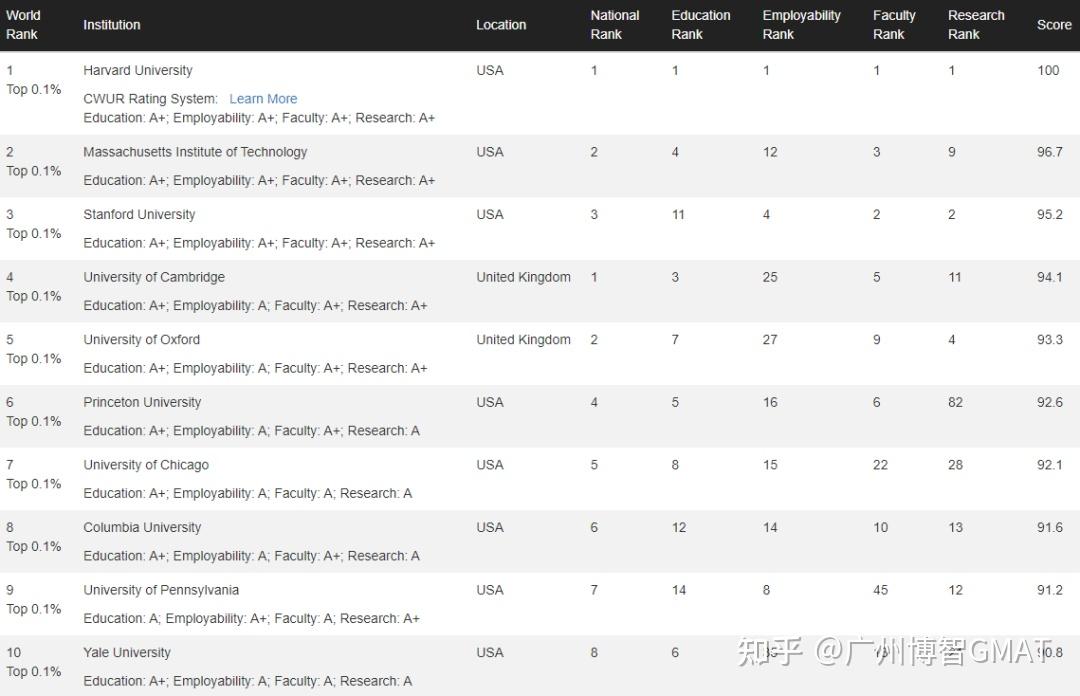Screen dimensions: 1080x696
Task: Click the University of Cambridge name
Action: pyautogui.click(x=154, y=277)
